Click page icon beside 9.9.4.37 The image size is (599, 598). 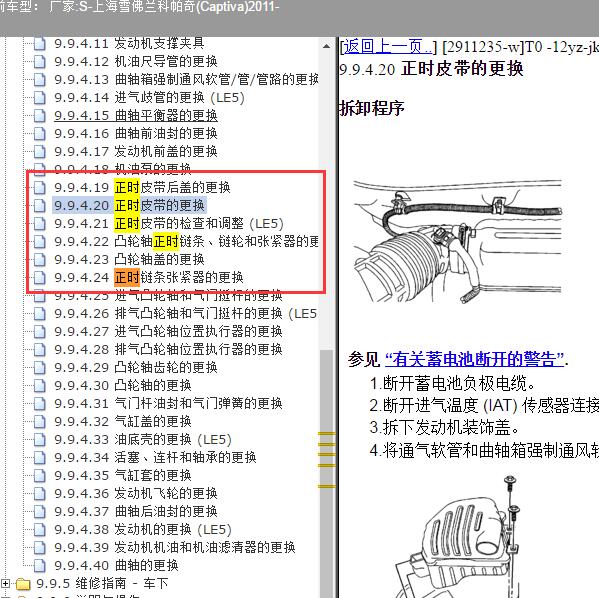tap(40, 512)
